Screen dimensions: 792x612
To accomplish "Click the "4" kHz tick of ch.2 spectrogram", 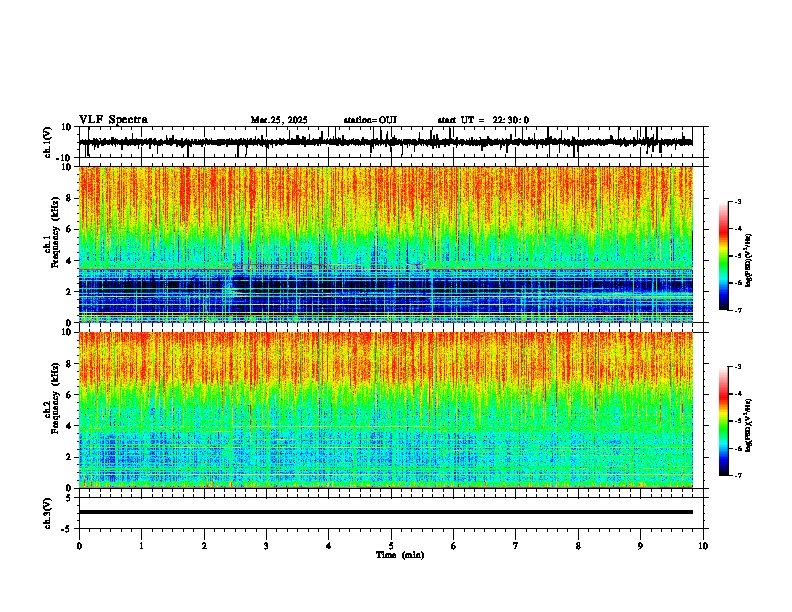I will click(x=71, y=426).
